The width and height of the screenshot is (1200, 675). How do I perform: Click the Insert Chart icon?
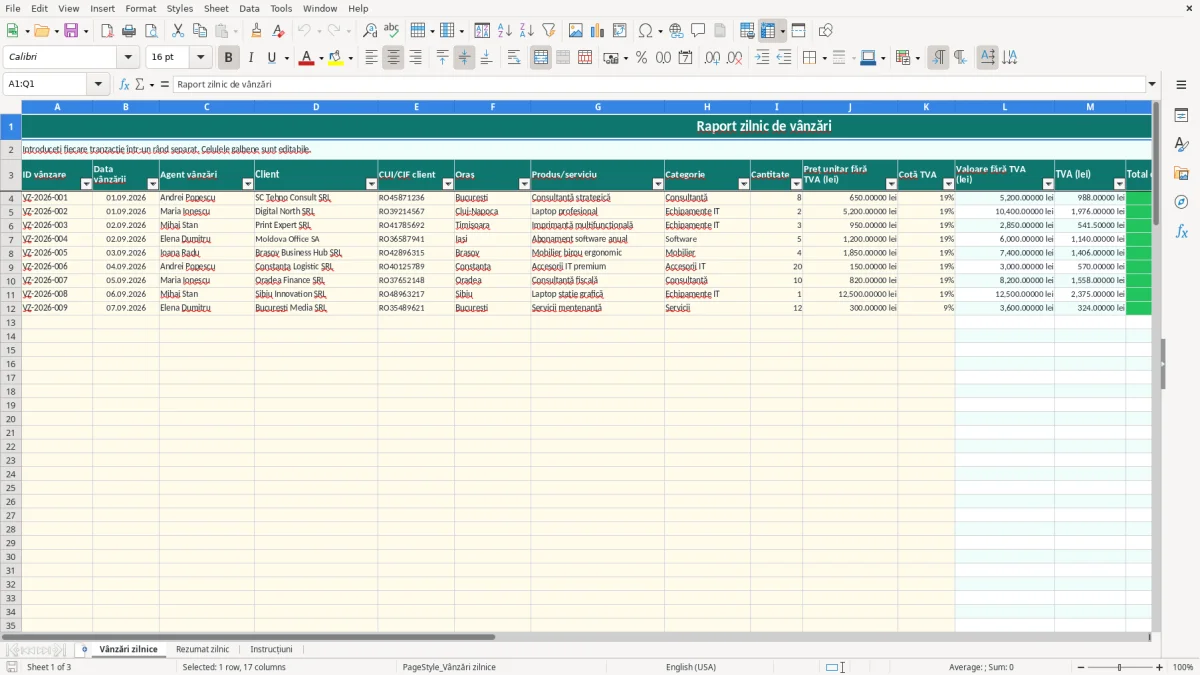click(x=598, y=31)
